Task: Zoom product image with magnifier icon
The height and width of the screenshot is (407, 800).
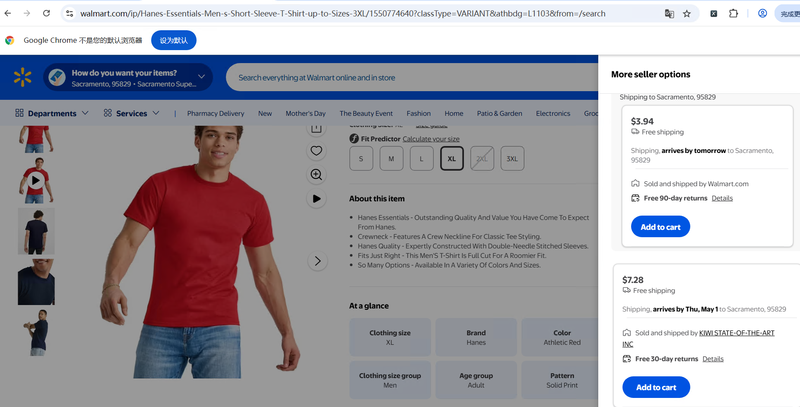Action: (316, 174)
